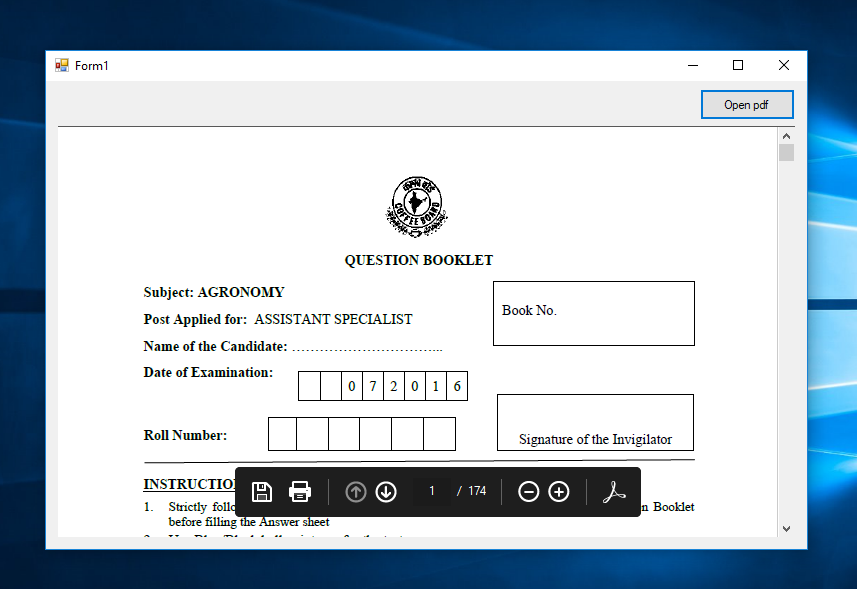Click the vertical scrollbar thumb
This screenshot has width=857, height=589.
click(786, 152)
